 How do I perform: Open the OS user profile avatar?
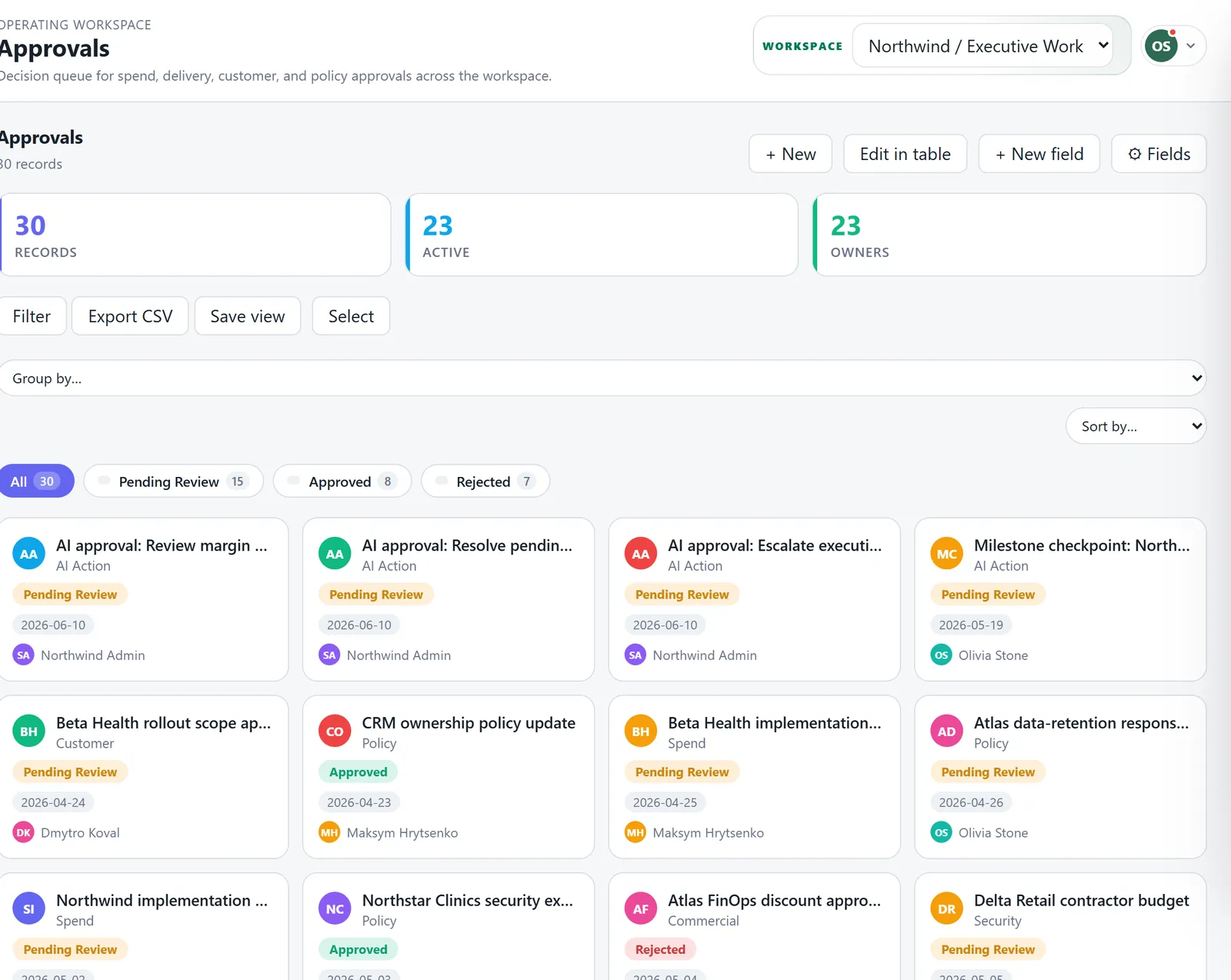pyautogui.click(x=1161, y=46)
